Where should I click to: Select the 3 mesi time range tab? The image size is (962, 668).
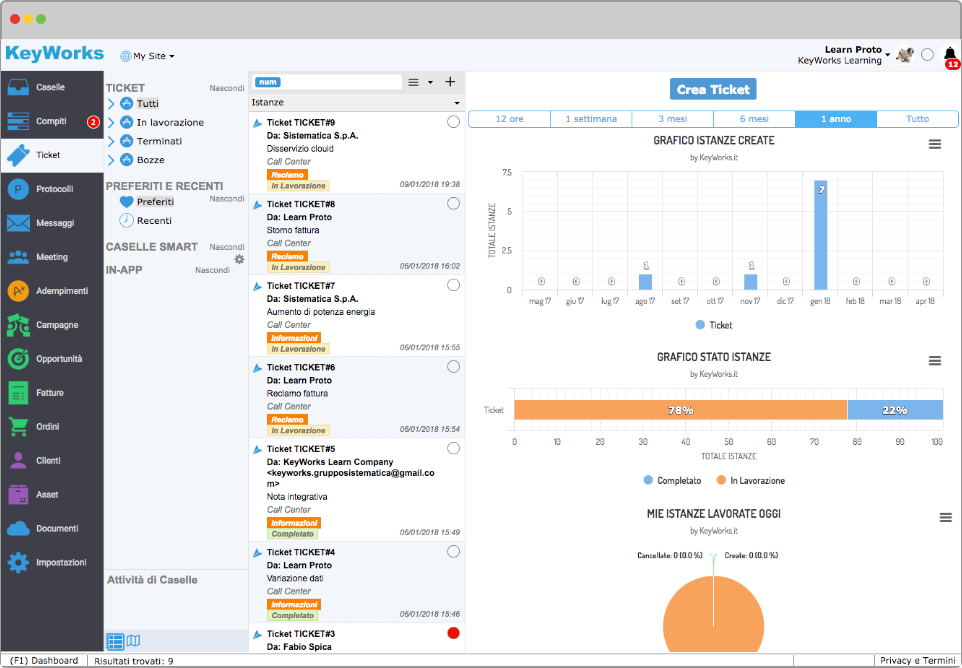click(673, 119)
